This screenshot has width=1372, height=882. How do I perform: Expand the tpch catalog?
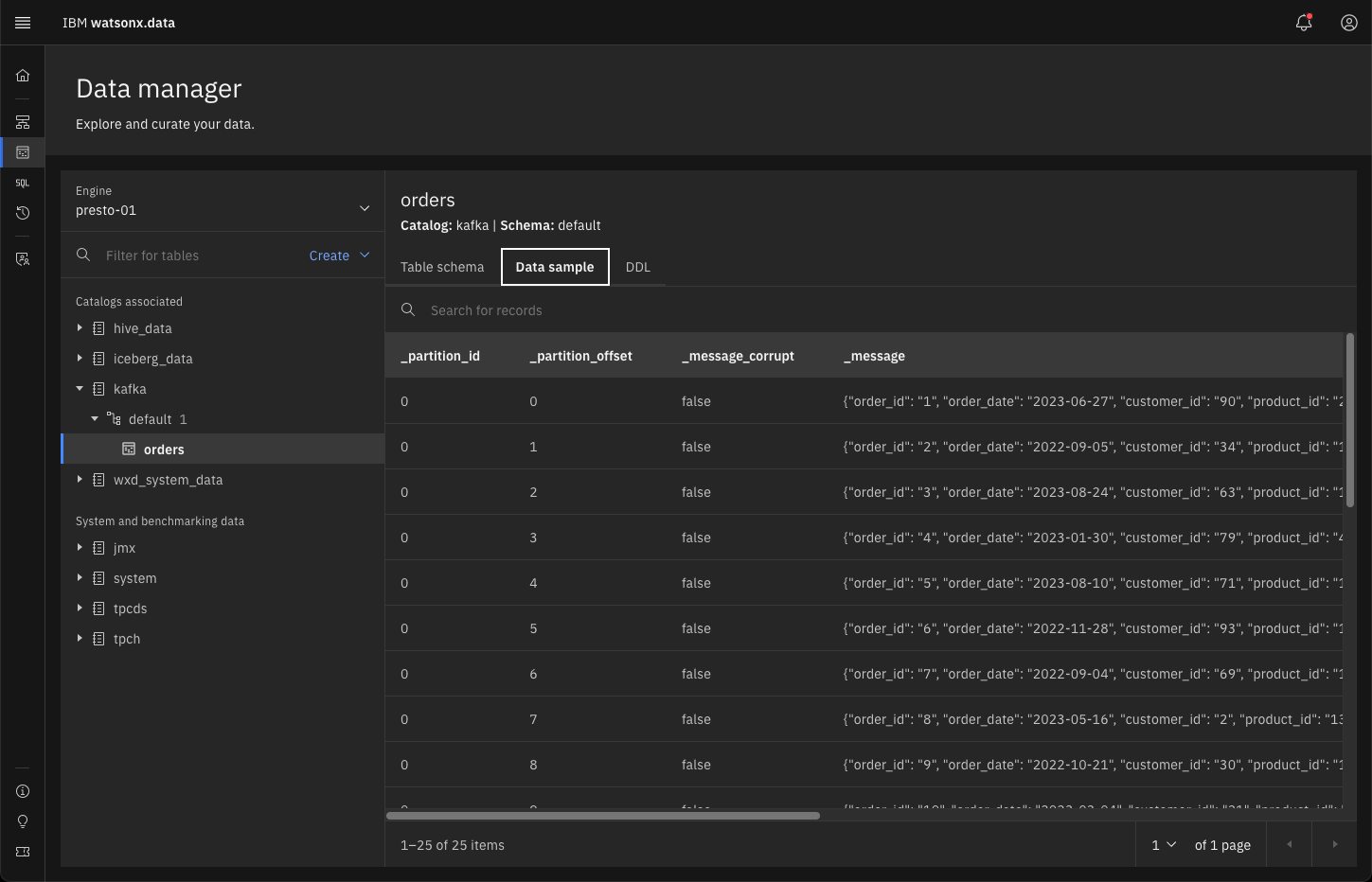click(80, 638)
